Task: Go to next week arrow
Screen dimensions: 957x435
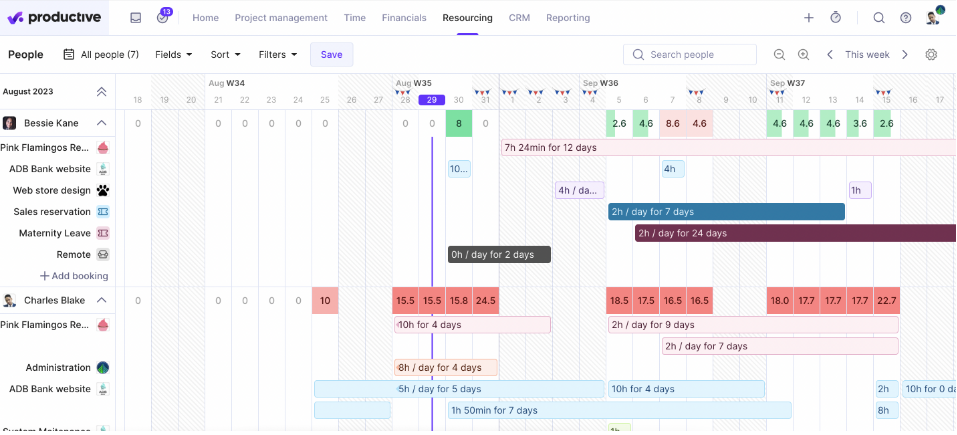Action: (x=905, y=55)
